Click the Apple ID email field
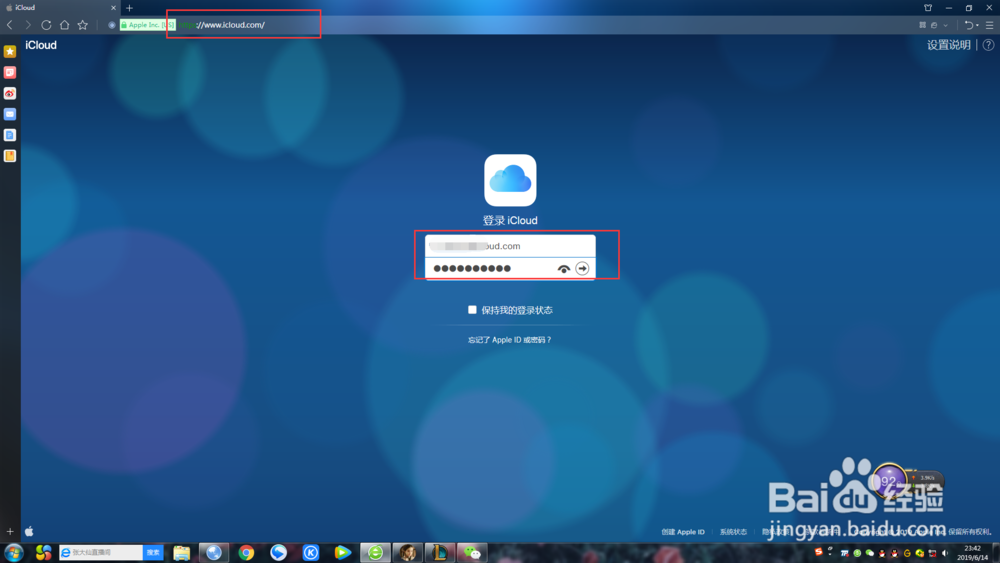1000x563 pixels. [x=510, y=246]
